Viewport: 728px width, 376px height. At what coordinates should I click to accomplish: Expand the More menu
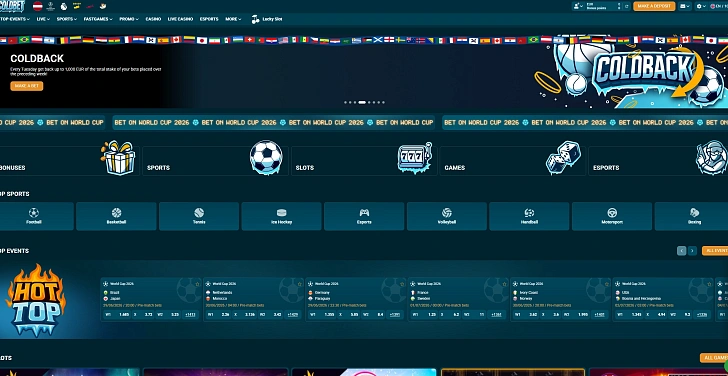233,19
